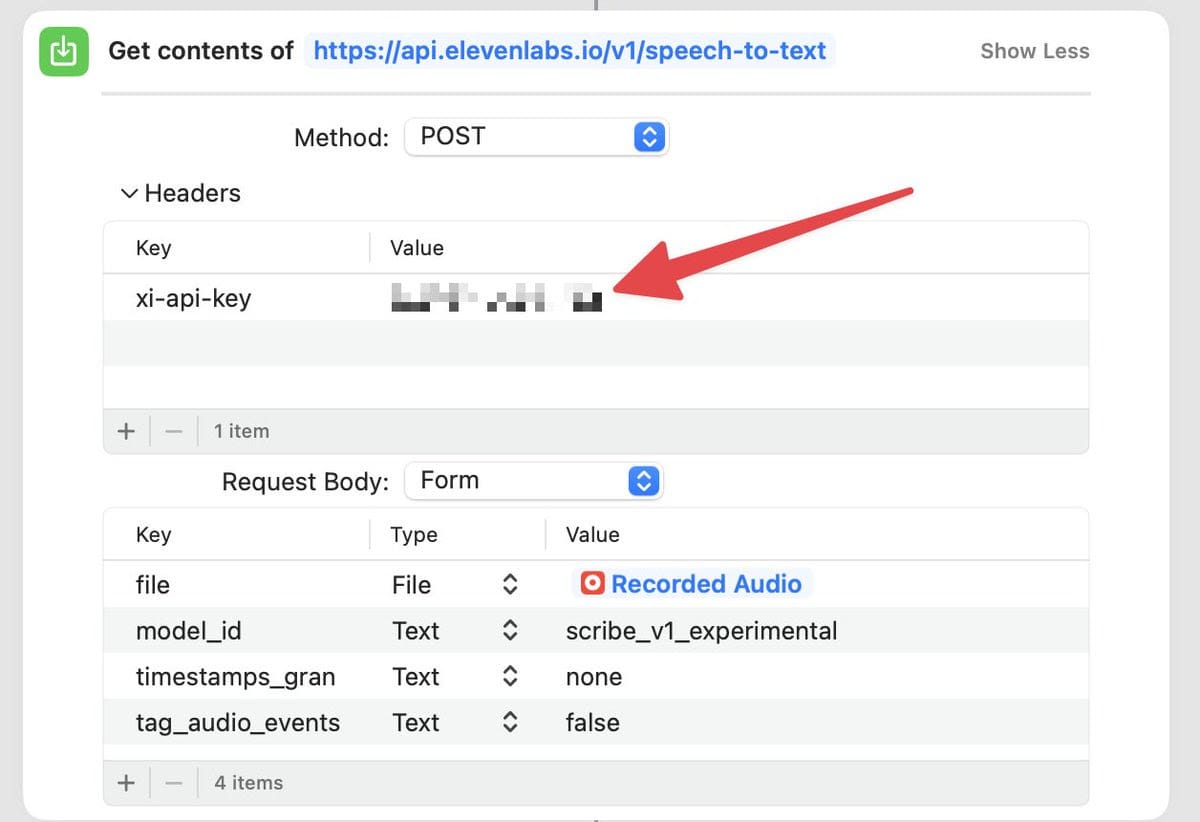Click the Value column header in Headers table
This screenshot has width=1200, height=822.
click(417, 248)
